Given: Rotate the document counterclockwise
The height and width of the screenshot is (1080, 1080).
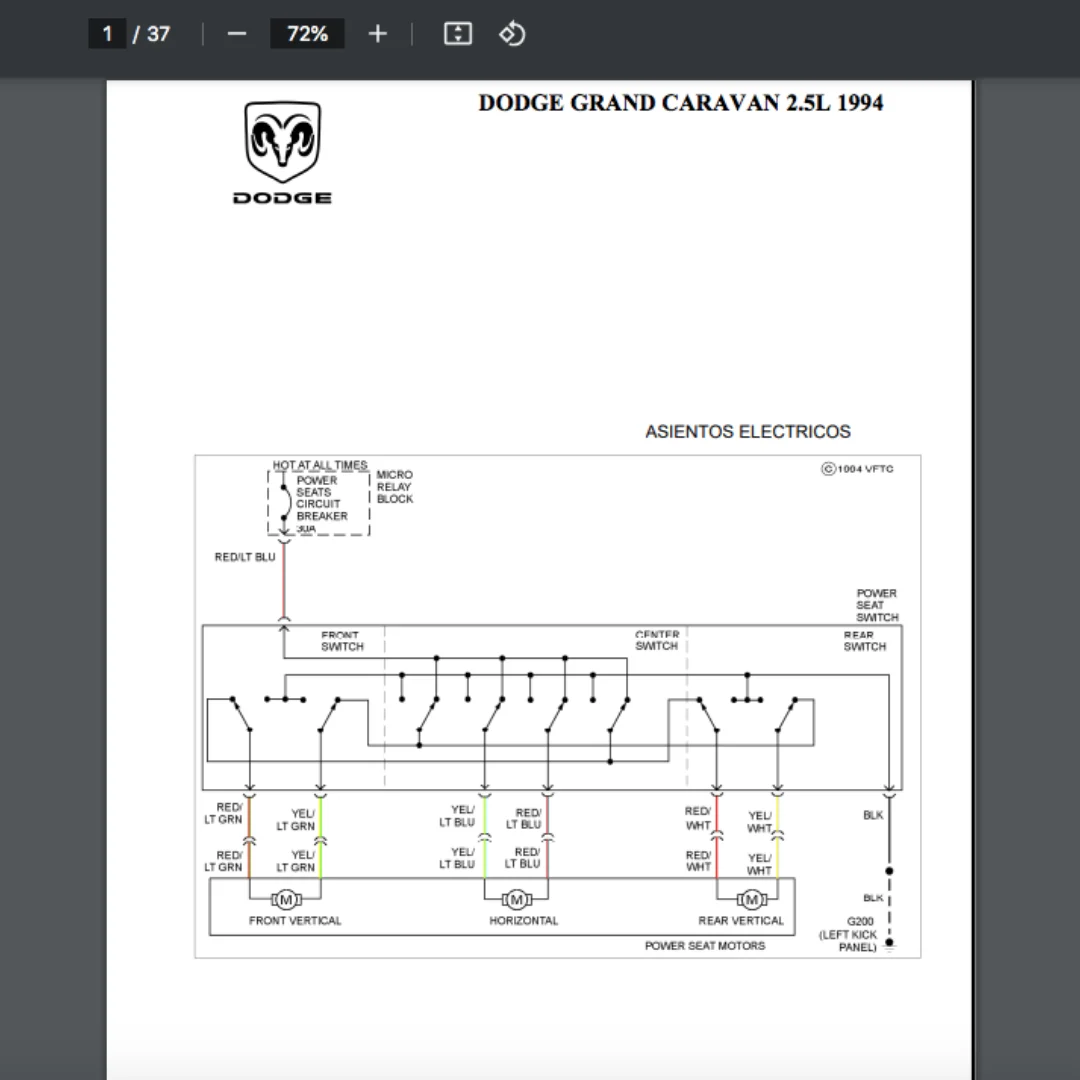Looking at the screenshot, I should 512,34.
